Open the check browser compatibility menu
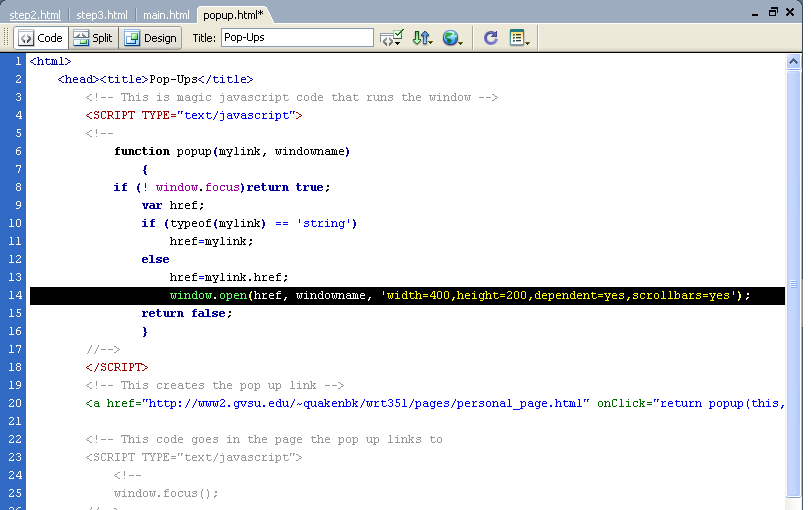811x510 pixels. tap(391, 38)
